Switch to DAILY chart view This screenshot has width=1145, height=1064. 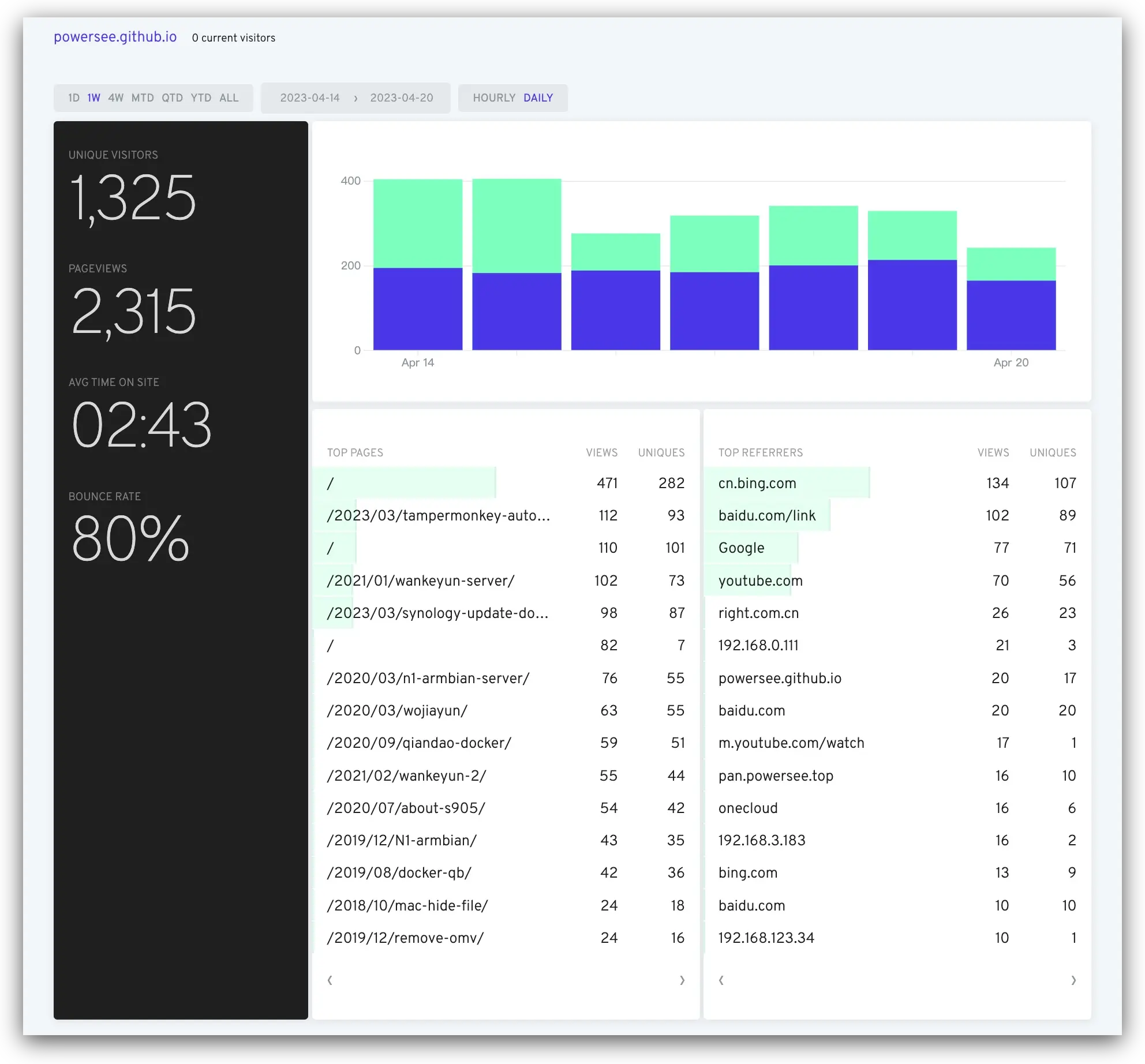(538, 98)
